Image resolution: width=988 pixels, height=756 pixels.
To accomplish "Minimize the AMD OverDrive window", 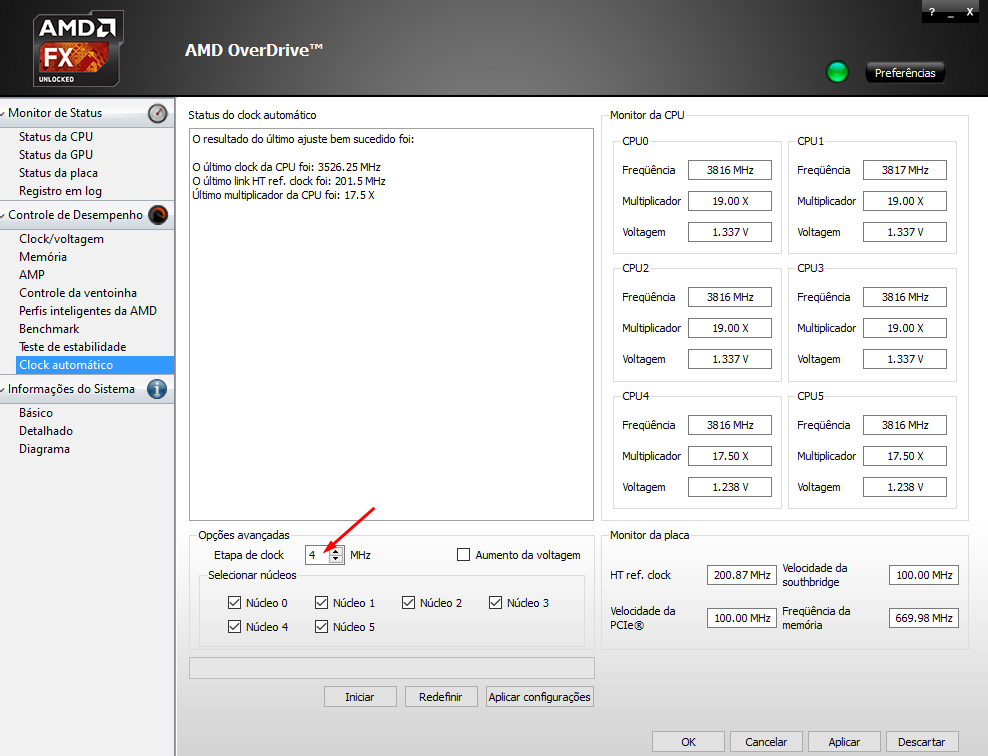I will (x=951, y=13).
